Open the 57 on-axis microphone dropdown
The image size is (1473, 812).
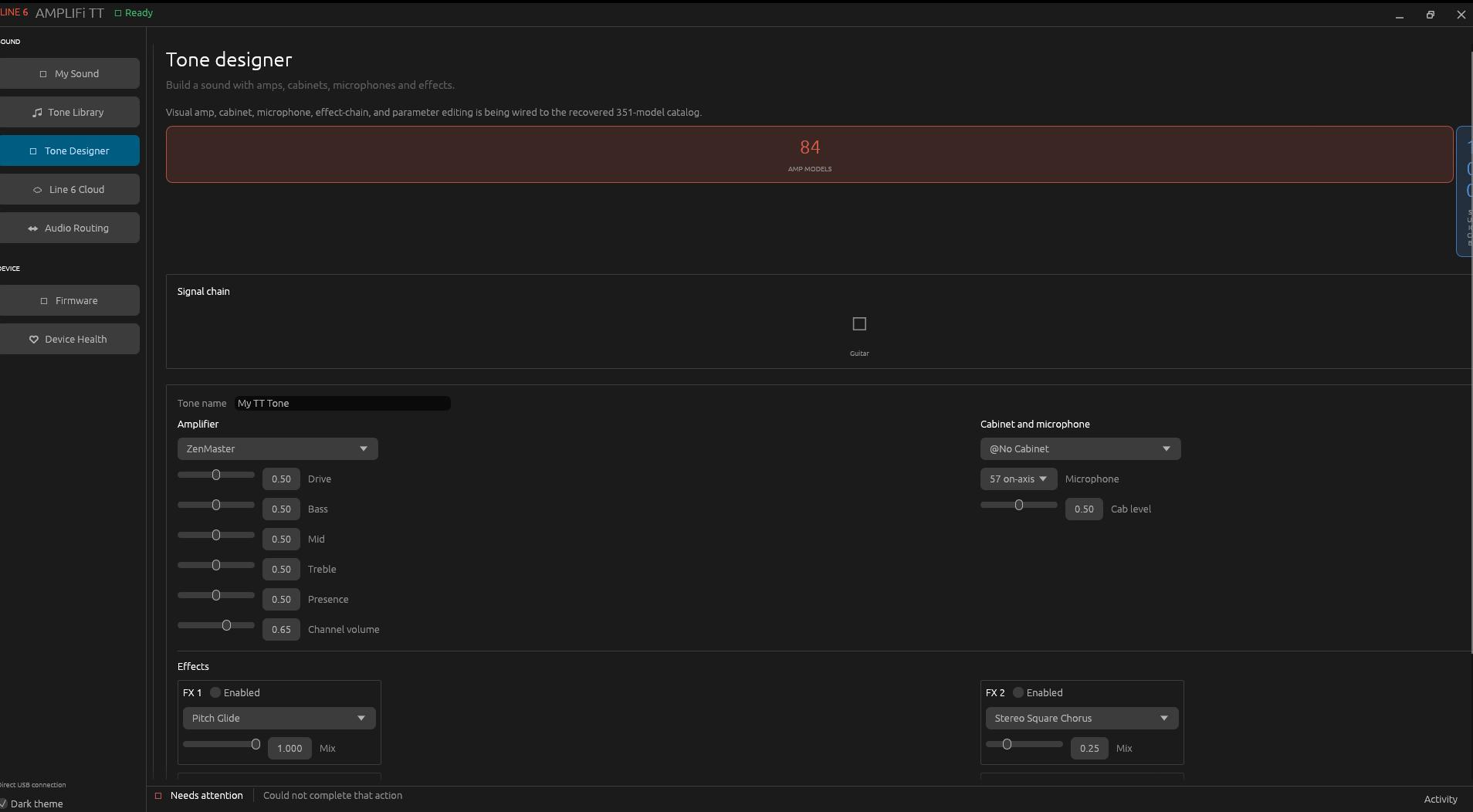[x=1019, y=479]
